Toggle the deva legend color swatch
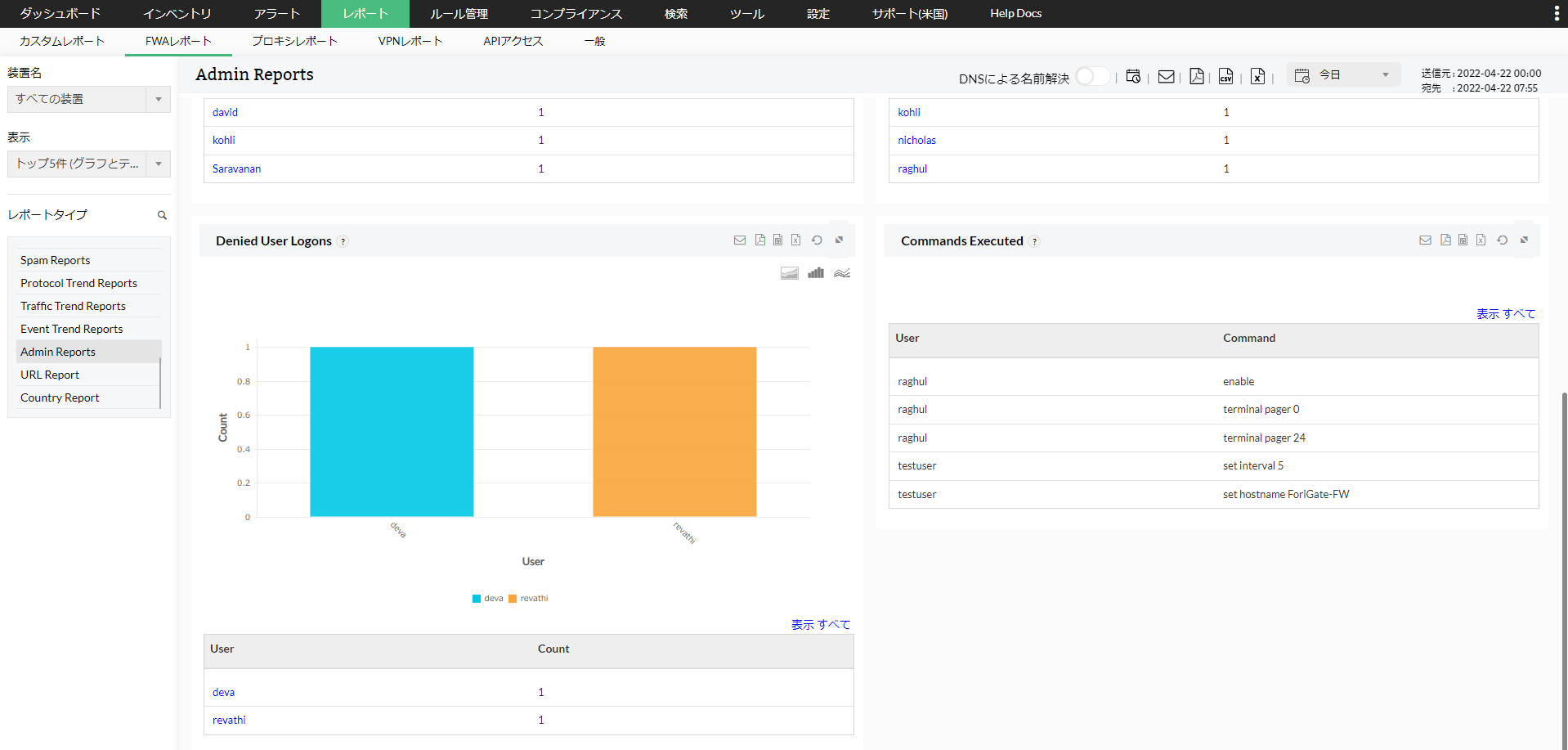 coord(477,599)
